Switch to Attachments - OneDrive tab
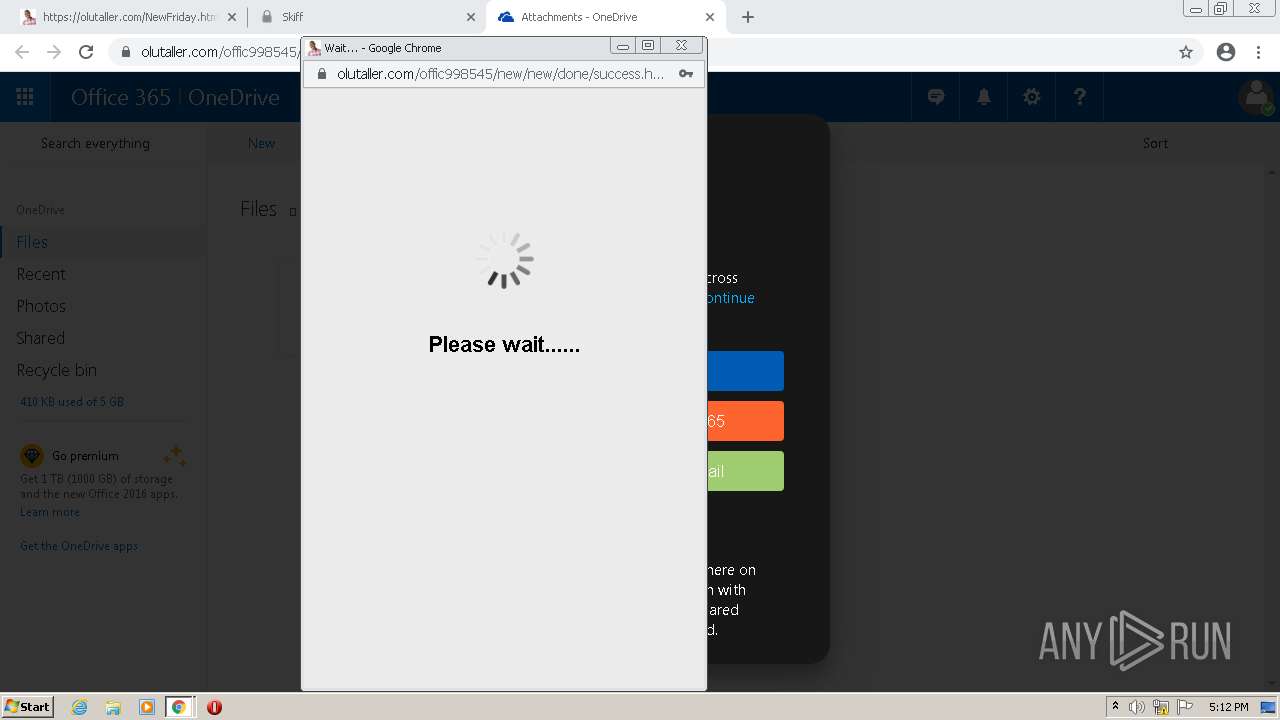 604,17
